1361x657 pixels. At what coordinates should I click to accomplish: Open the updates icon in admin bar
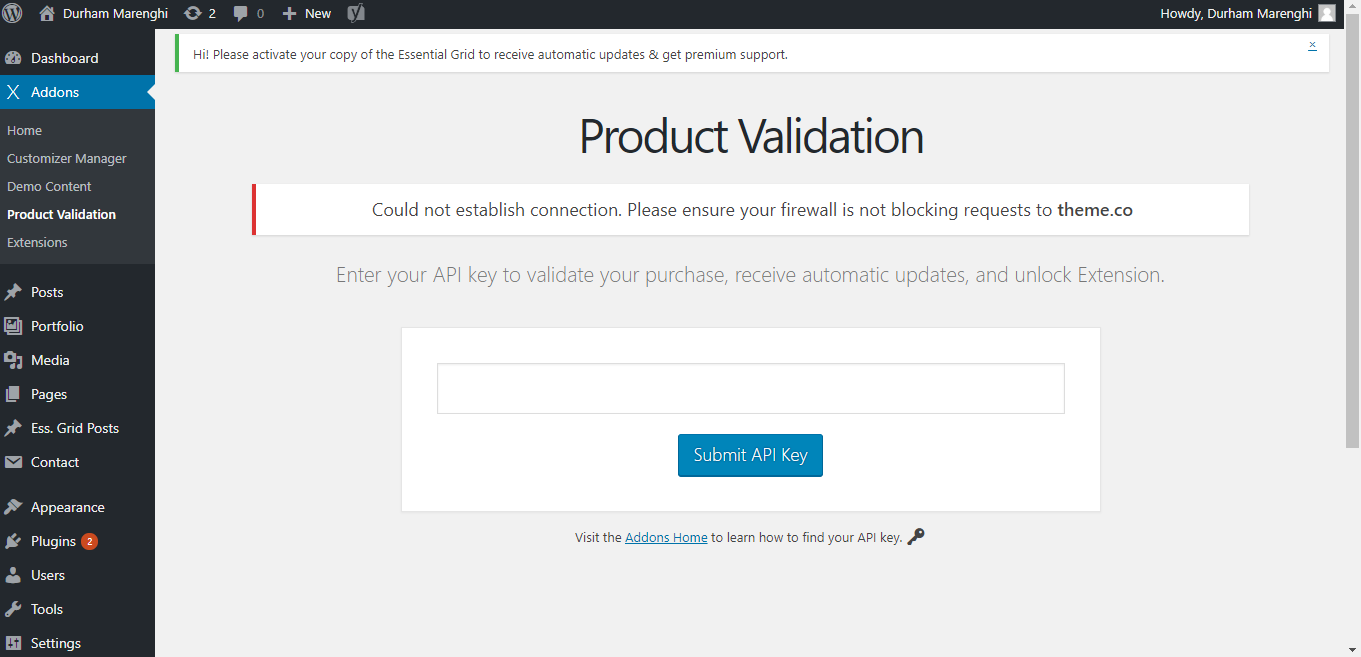tap(192, 13)
